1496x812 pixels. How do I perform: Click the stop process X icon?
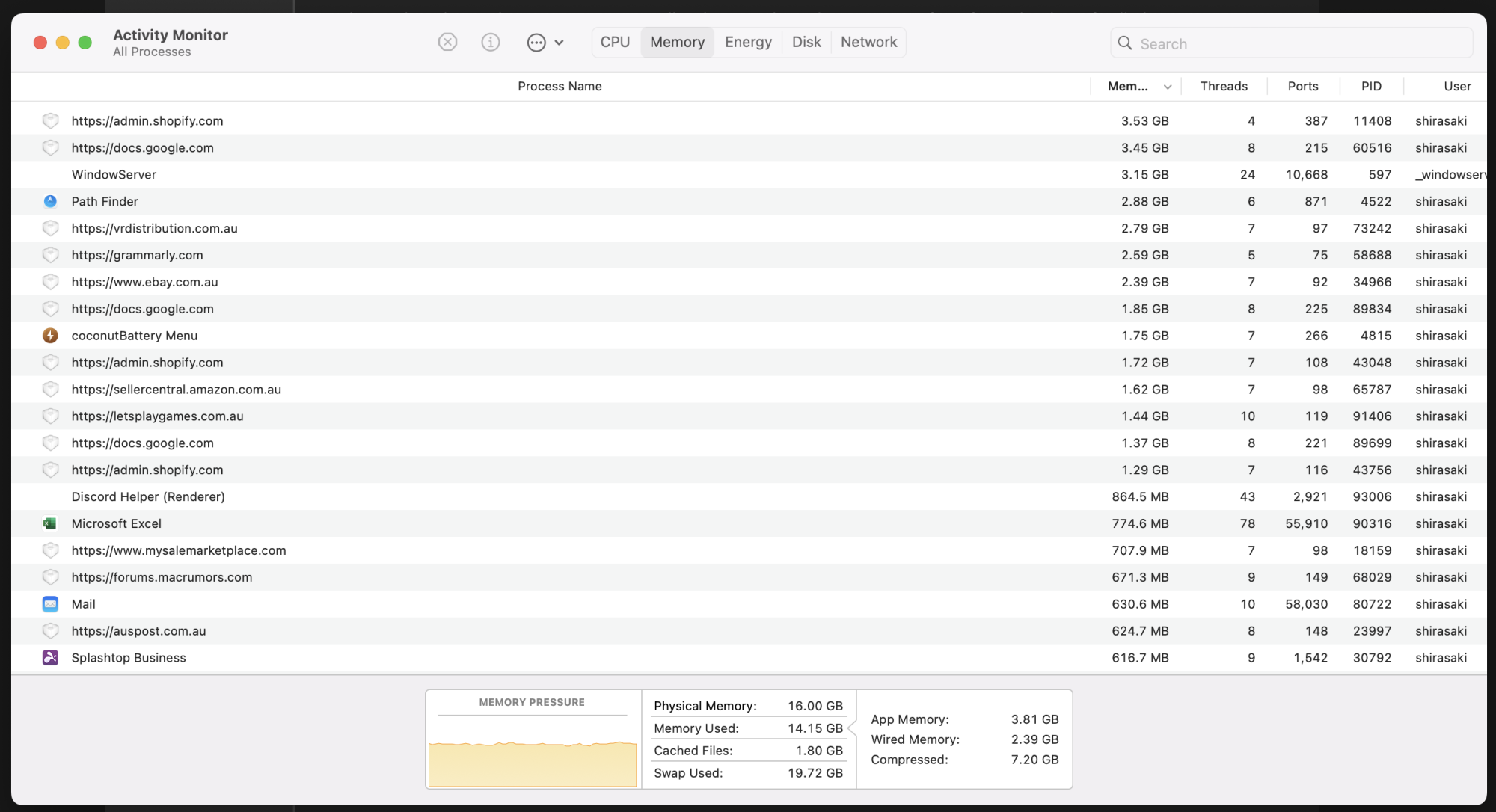pos(447,42)
